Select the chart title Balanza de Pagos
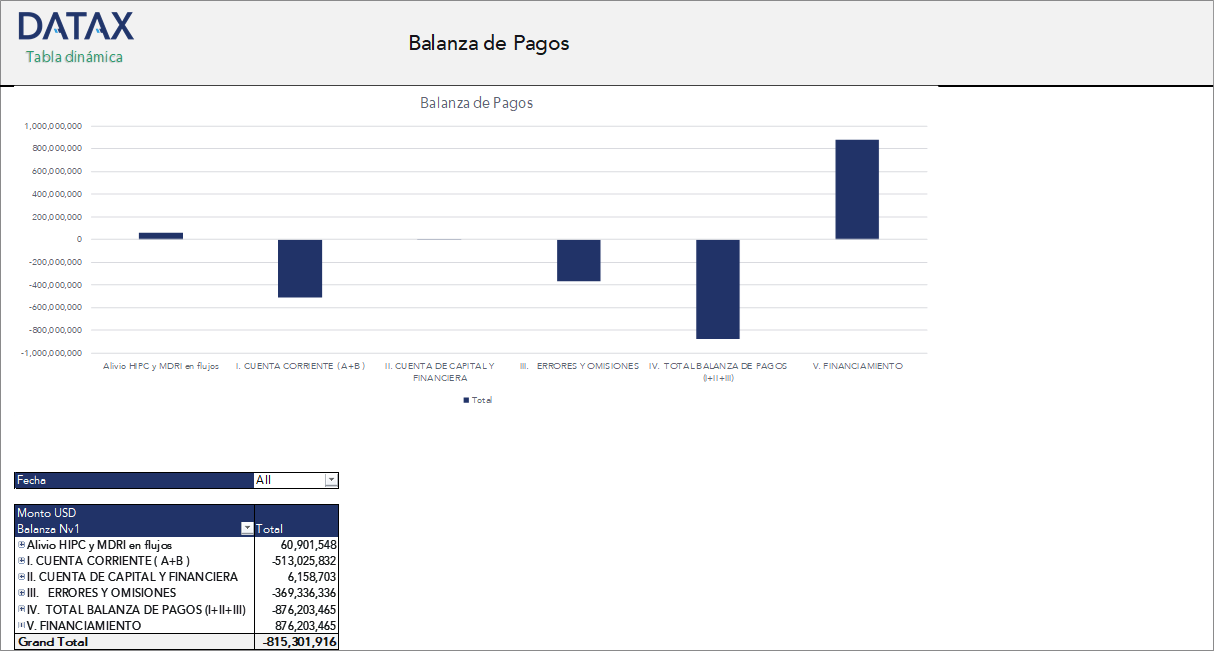The height and width of the screenshot is (651, 1214). point(475,103)
